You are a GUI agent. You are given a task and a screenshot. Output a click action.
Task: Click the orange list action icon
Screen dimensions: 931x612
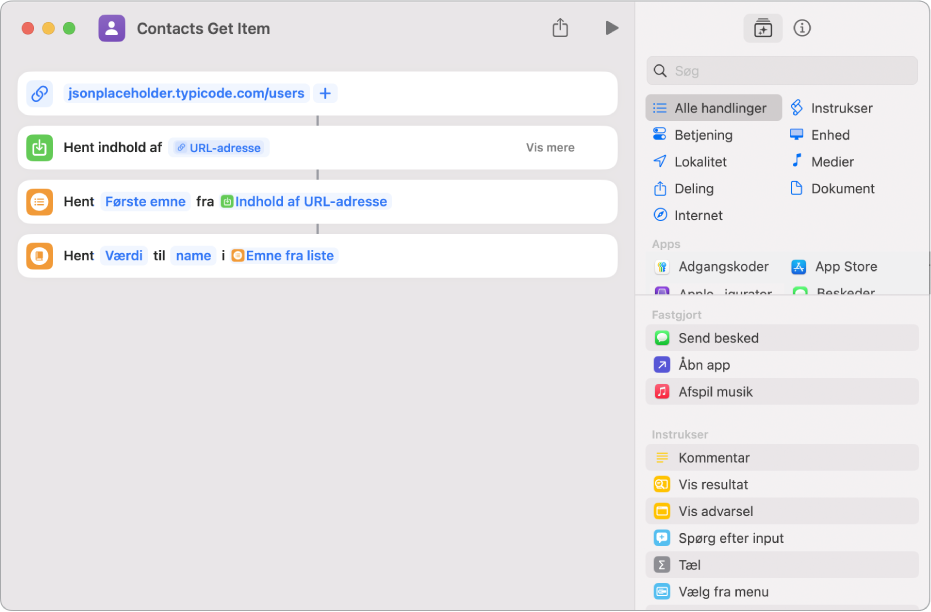click(x=40, y=201)
